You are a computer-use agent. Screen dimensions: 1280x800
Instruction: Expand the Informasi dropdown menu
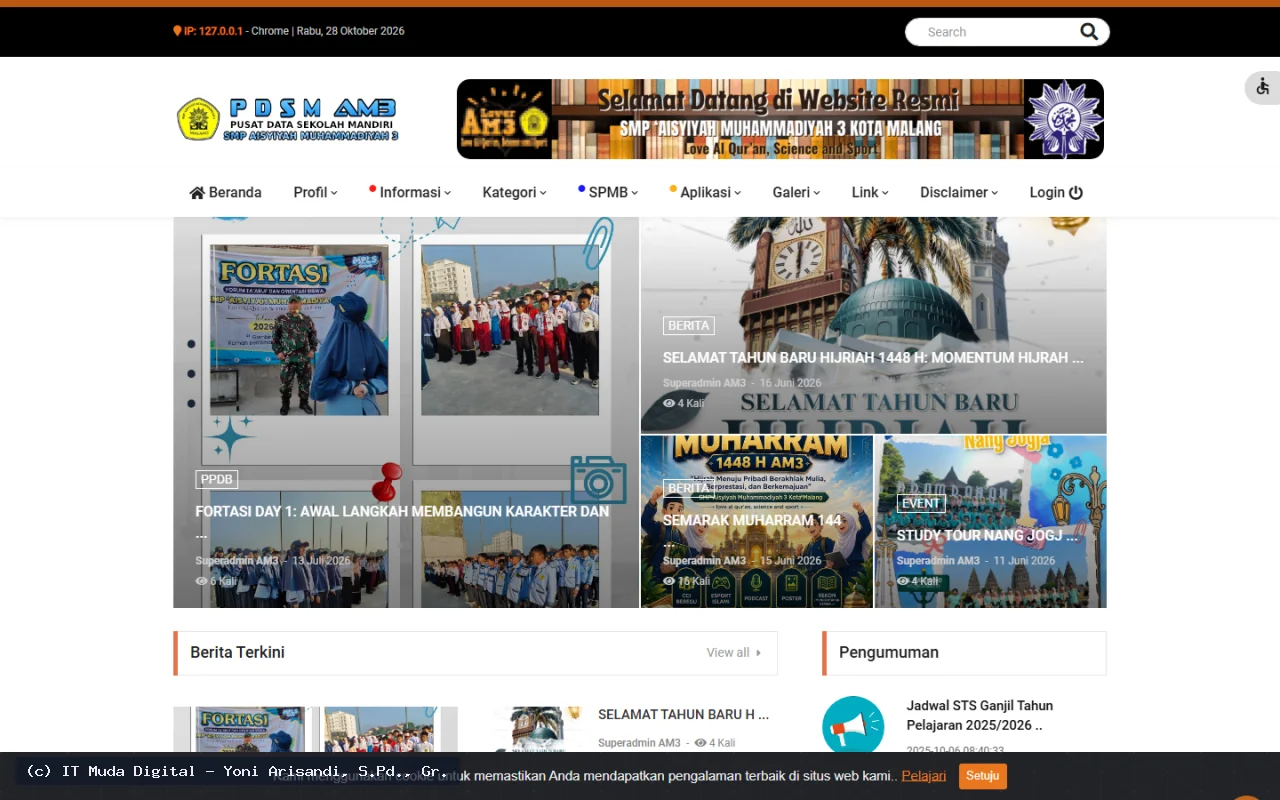411,192
